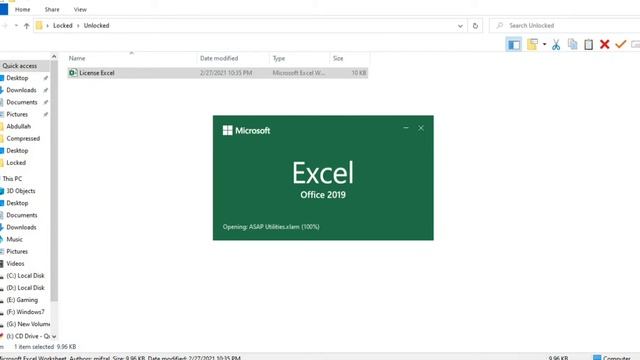
Task: Sort by Date modified column header
Action: coord(219,58)
